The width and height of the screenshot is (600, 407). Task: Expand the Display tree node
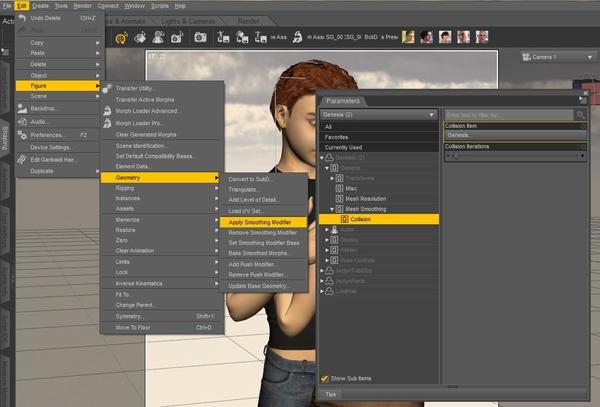click(327, 240)
